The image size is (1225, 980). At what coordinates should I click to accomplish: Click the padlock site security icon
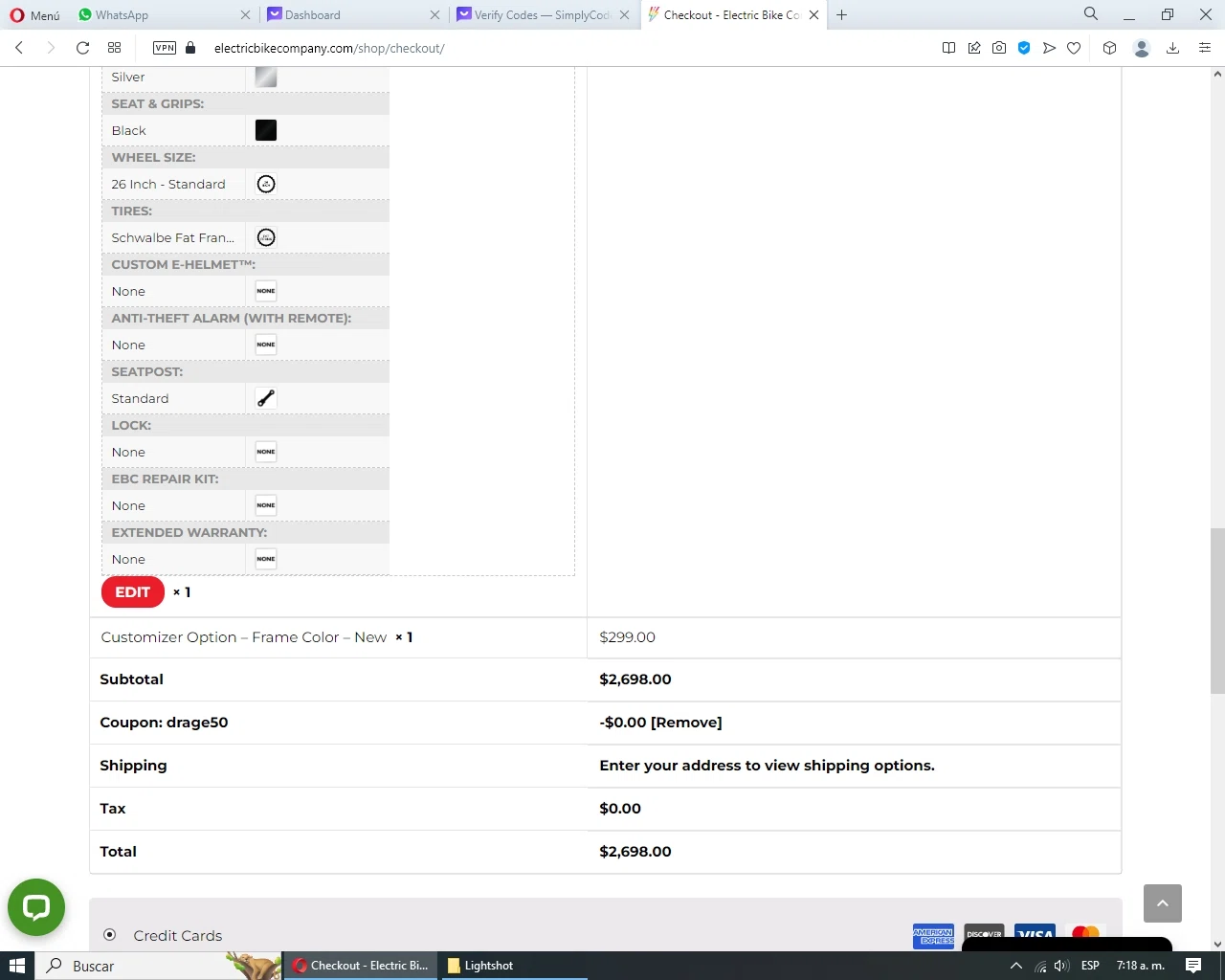(190, 48)
